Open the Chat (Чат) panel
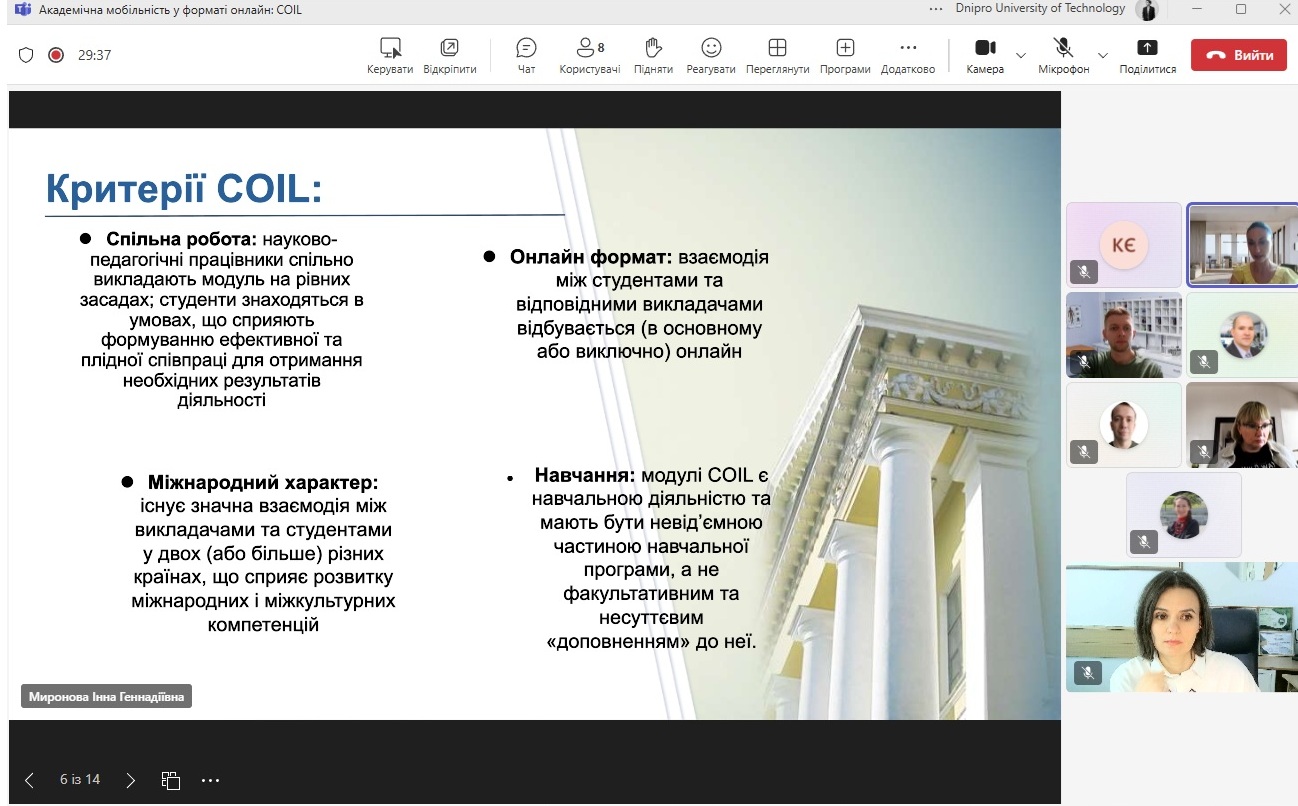1298x806 pixels. [x=526, y=48]
